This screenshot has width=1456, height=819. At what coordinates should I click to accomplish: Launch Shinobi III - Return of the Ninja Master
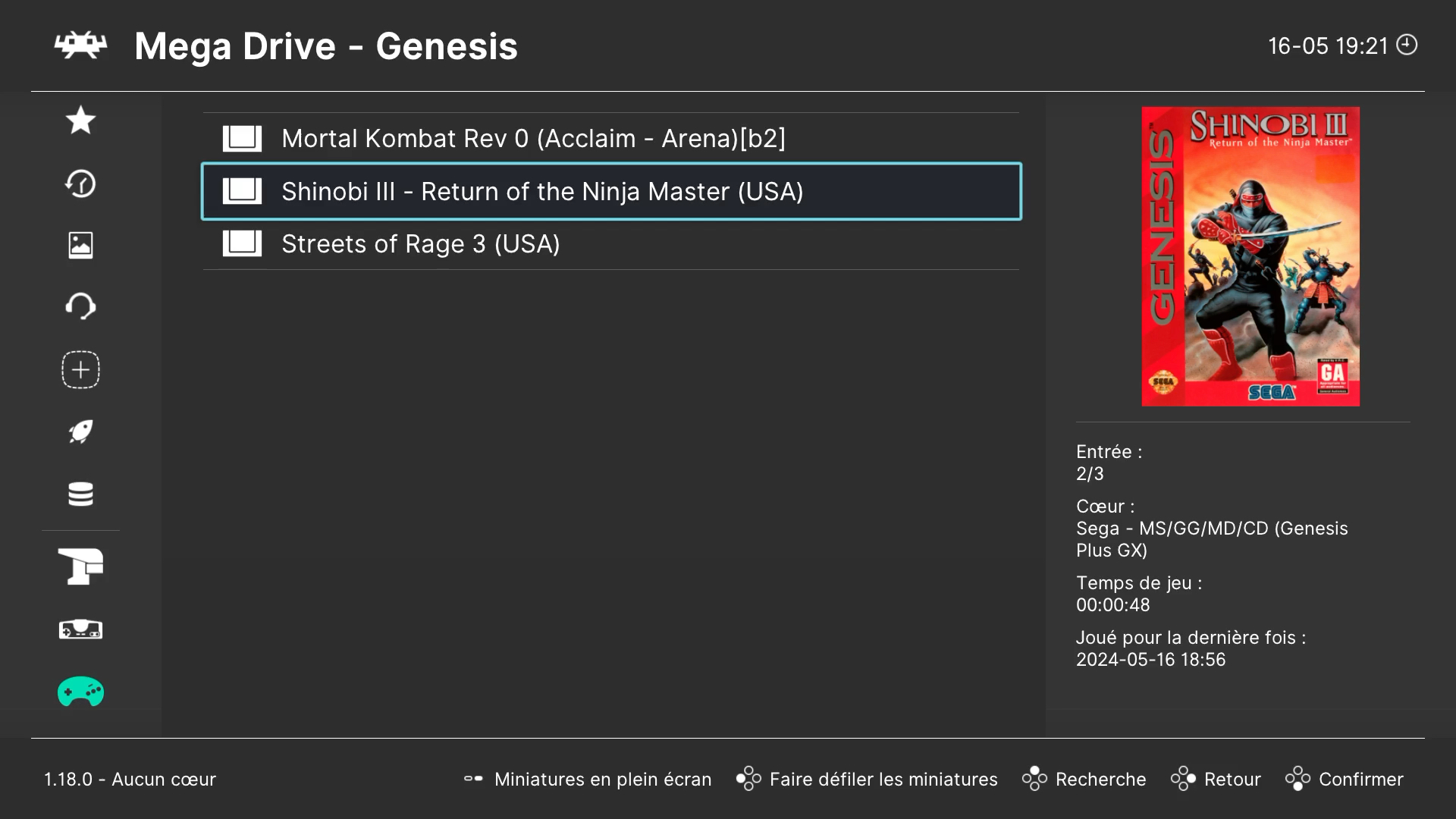point(542,191)
